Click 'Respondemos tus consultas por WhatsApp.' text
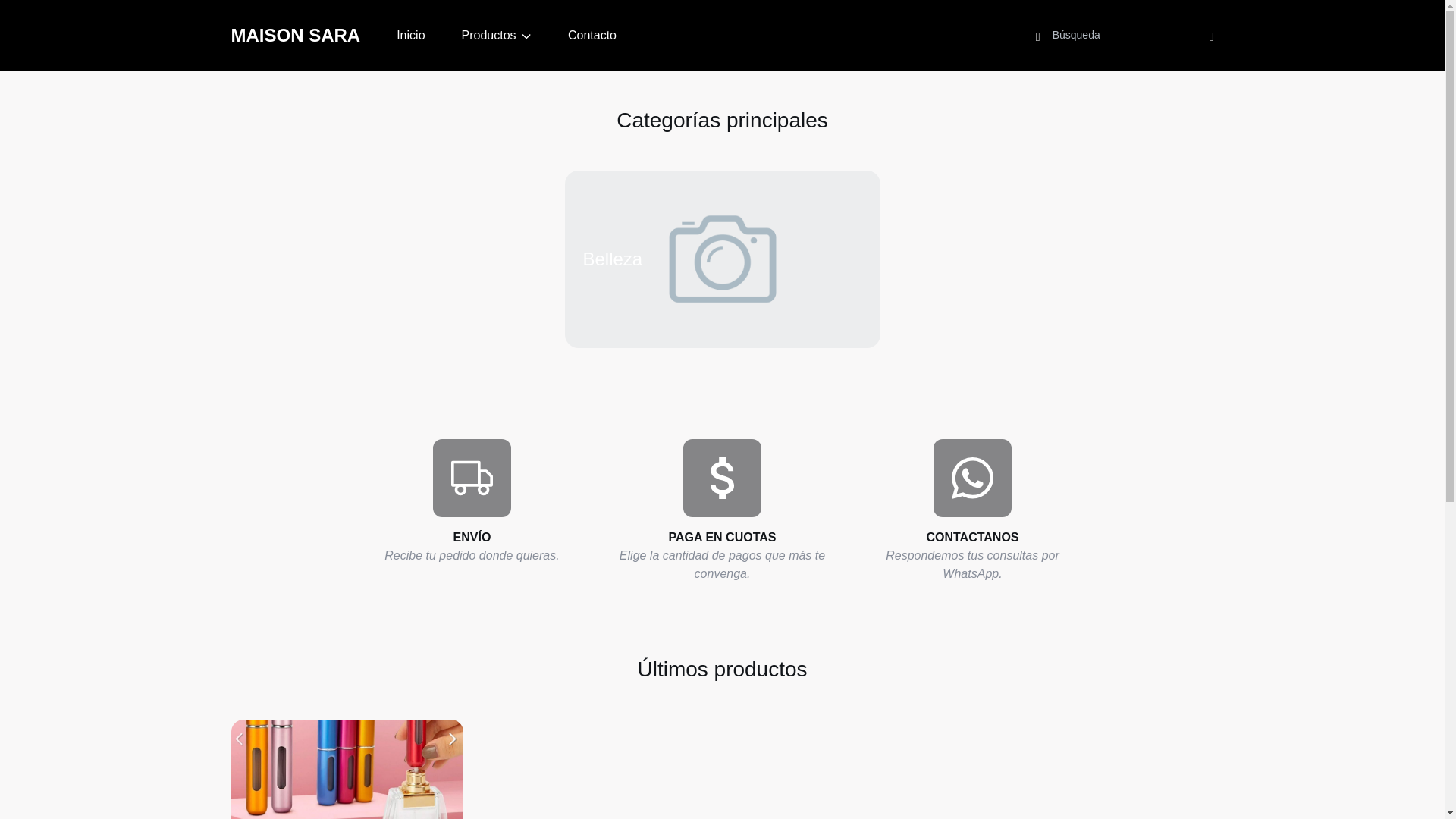The width and height of the screenshot is (1456, 819). click(972, 564)
